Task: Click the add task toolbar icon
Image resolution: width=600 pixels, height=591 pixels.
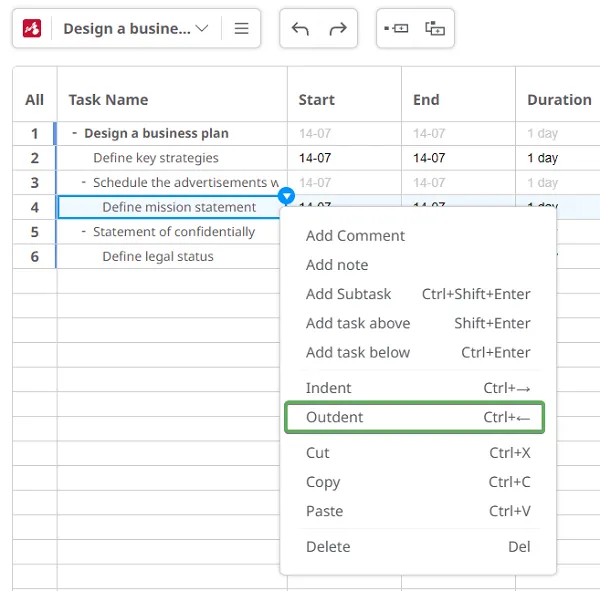Action: (397, 29)
